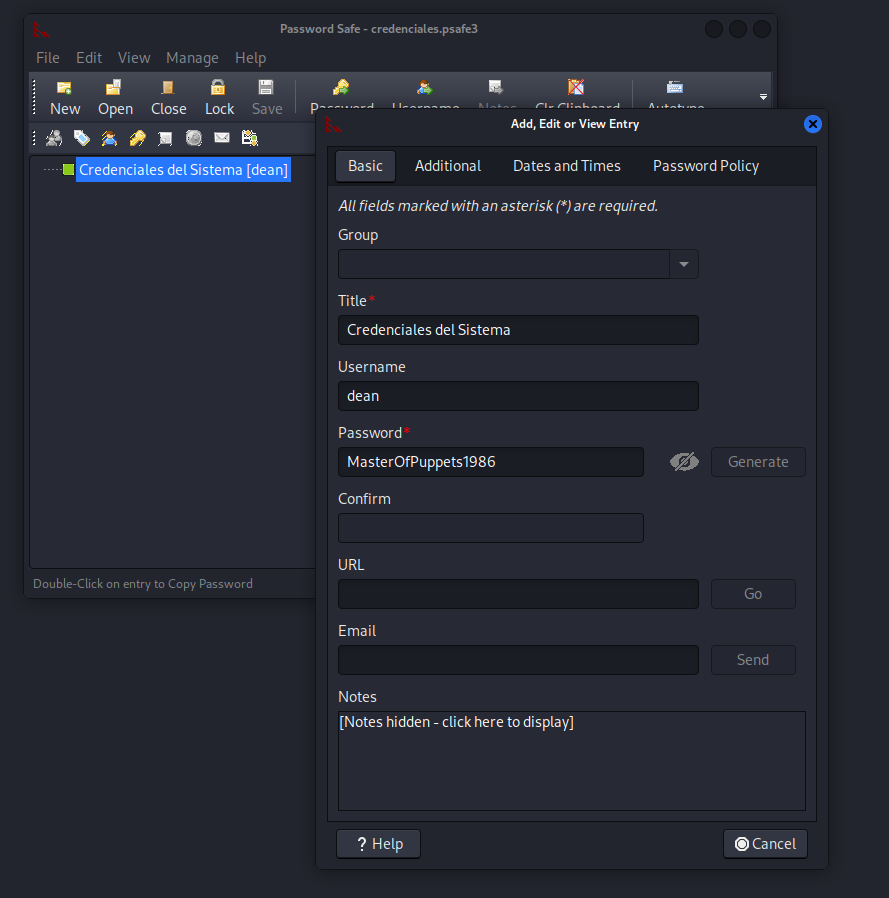Click the tag-shaped title drag icon
889x898 pixels.
[82, 138]
